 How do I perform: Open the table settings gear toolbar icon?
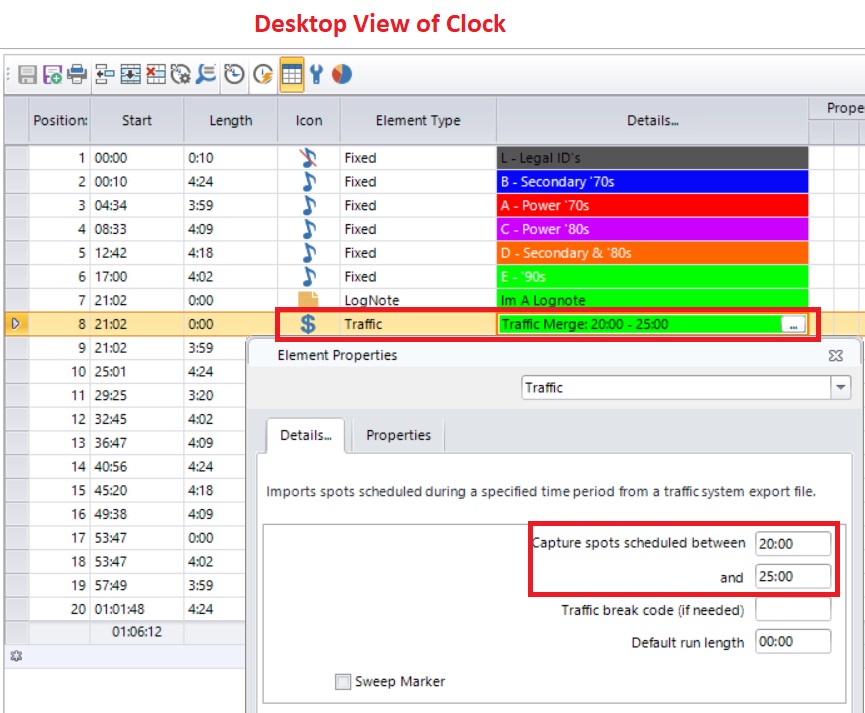click(x=182, y=74)
